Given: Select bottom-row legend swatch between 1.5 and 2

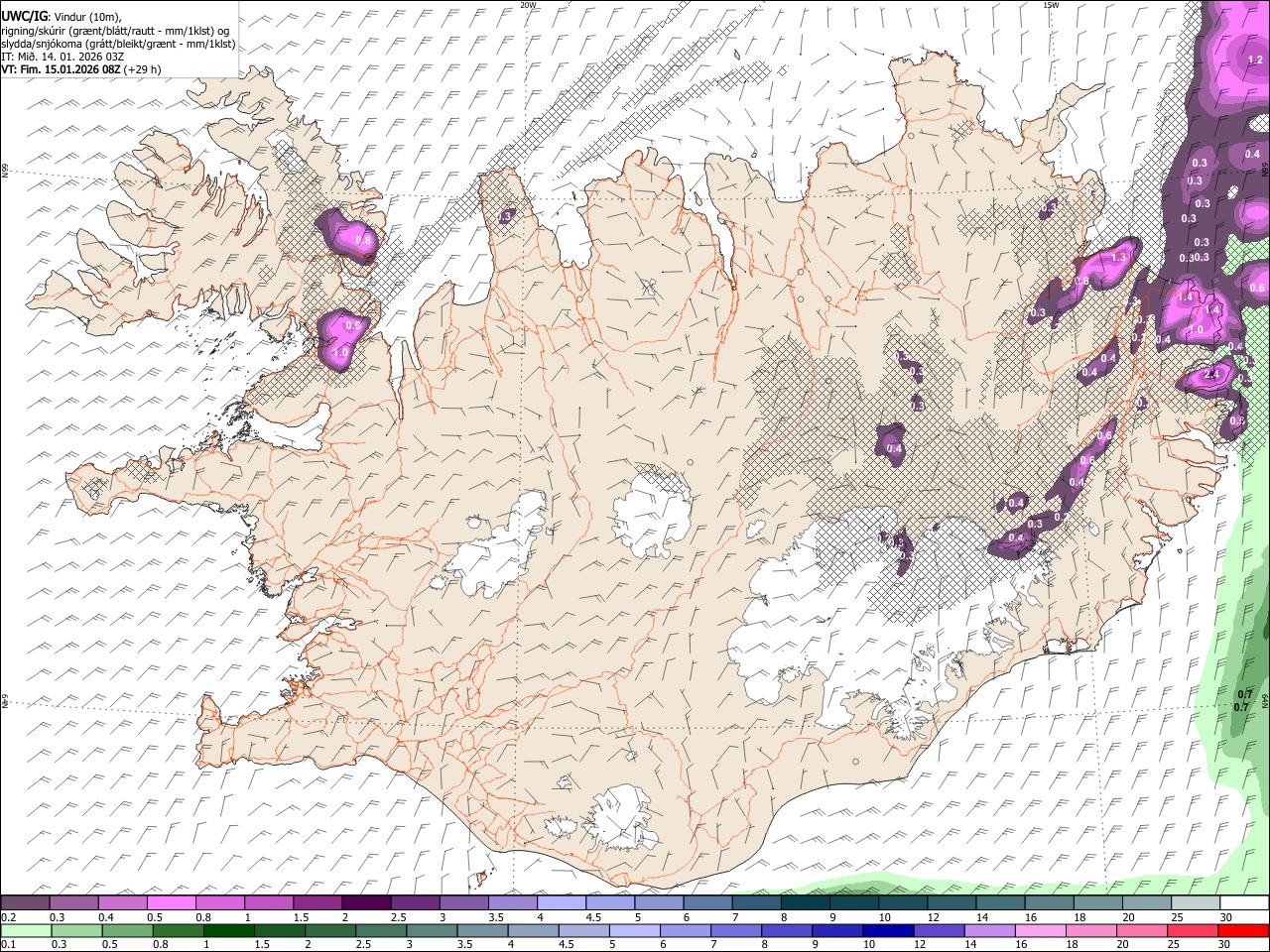Looking at the screenshot, I should coord(279,930).
